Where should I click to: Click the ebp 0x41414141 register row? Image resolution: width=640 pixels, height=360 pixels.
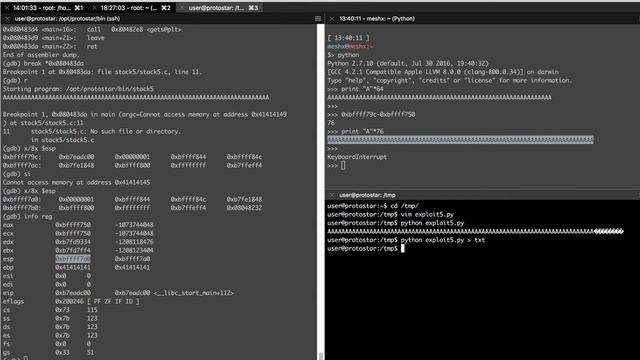(x=76, y=267)
